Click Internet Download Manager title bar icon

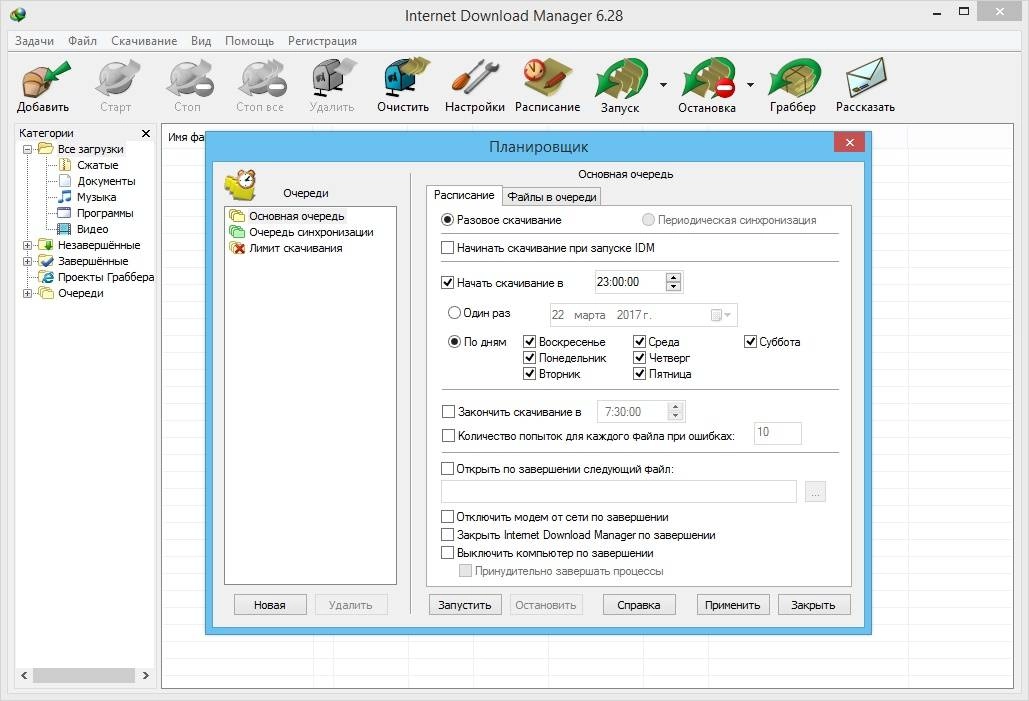tap(18, 14)
